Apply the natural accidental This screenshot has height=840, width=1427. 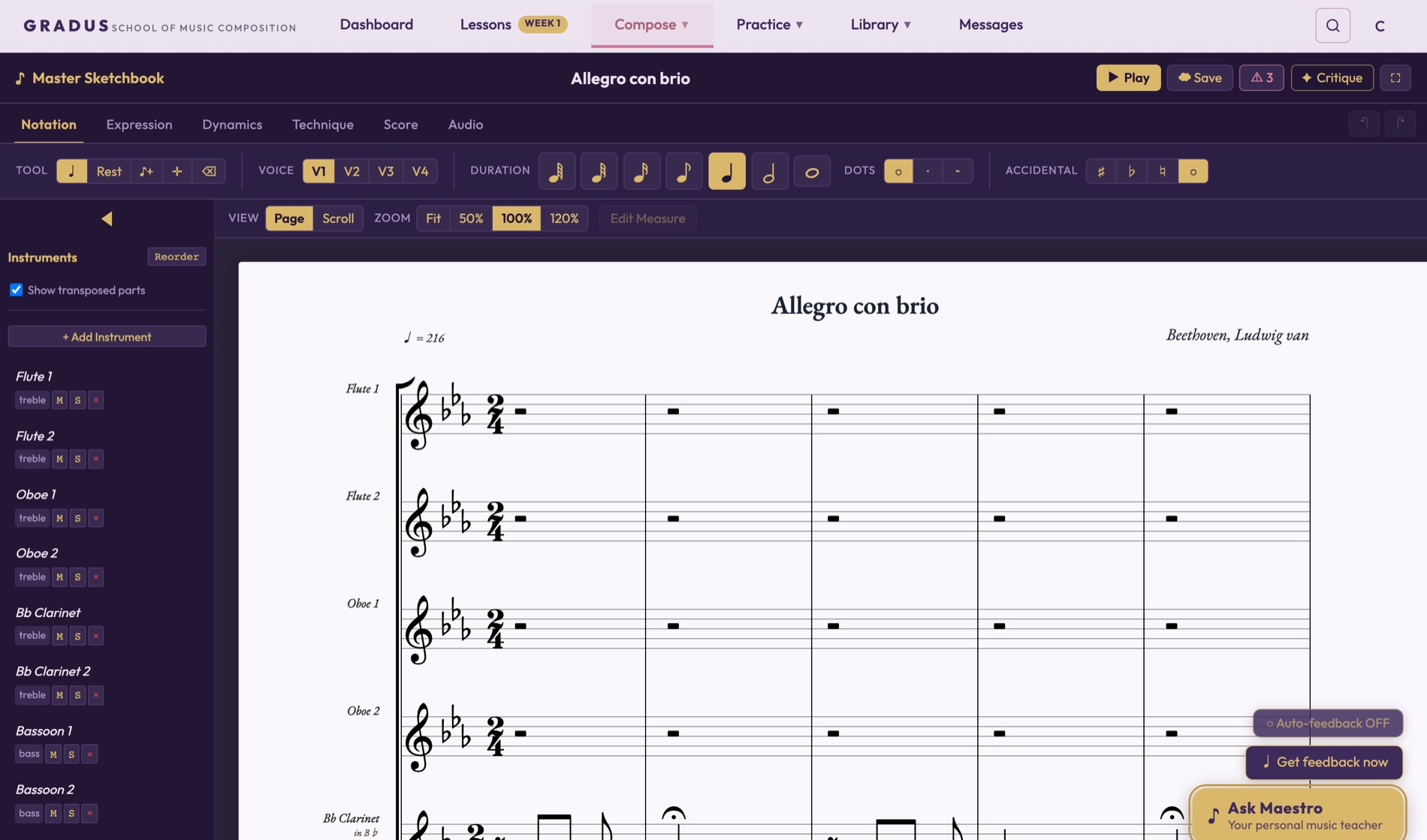click(x=1163, y=171)
